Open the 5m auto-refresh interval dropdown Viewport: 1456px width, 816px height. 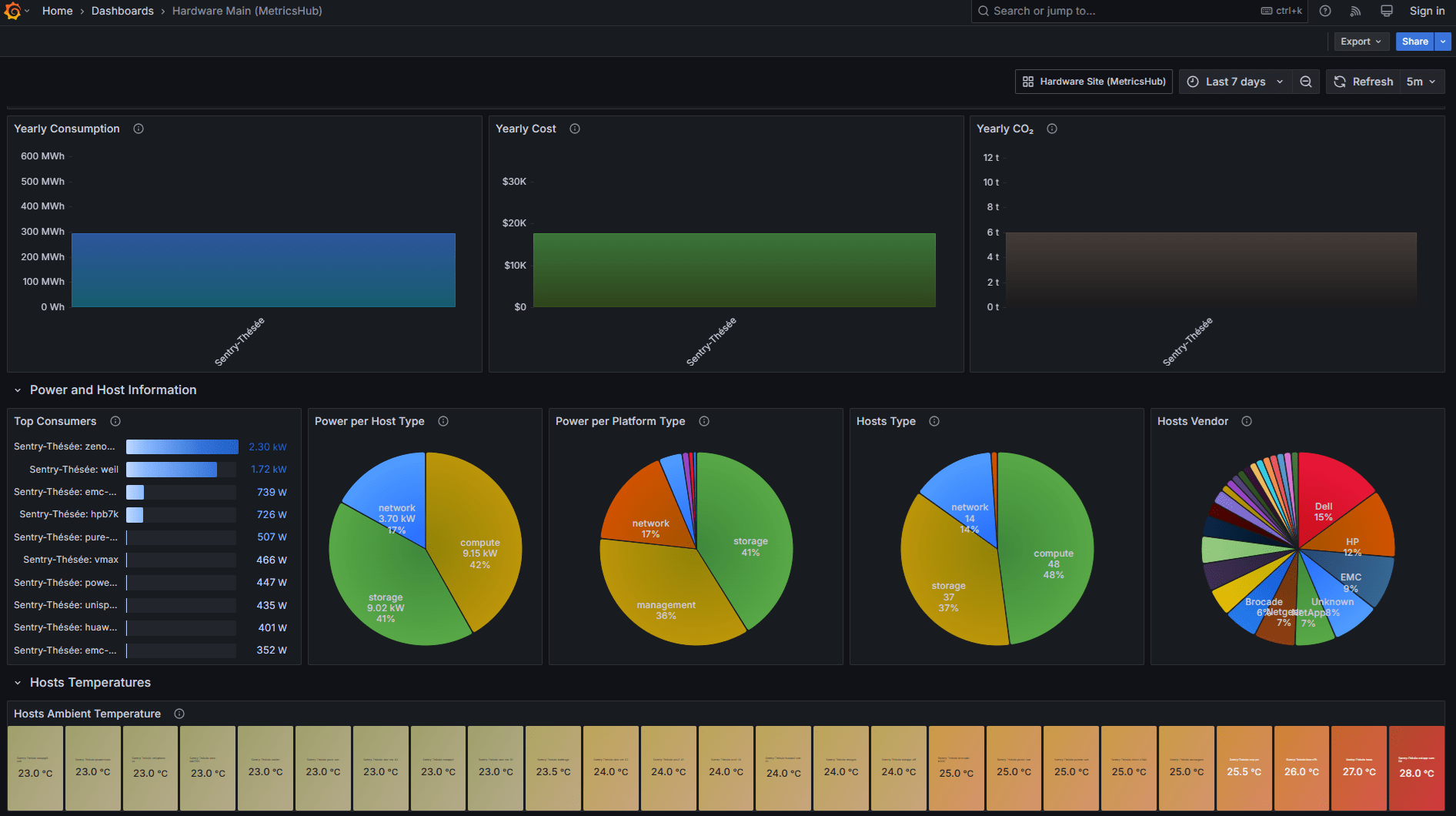point(1421,81)
